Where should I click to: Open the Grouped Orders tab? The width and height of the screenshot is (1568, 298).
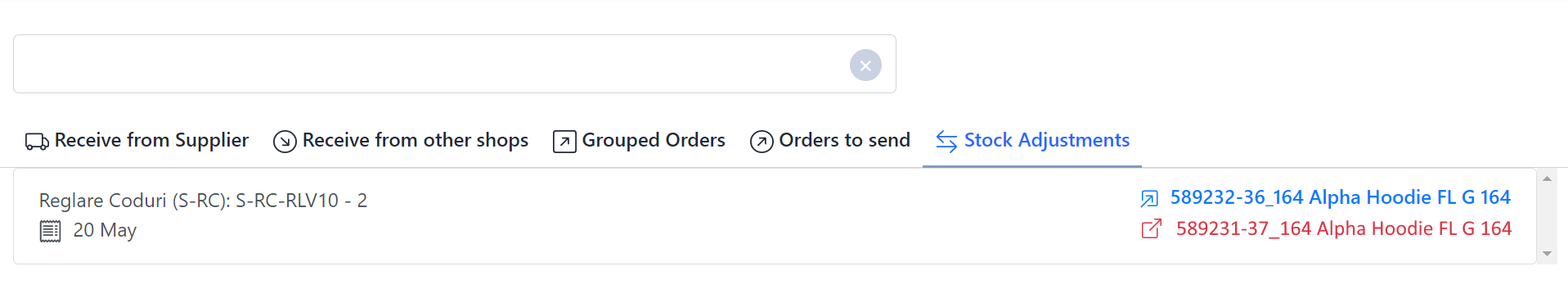[639, 141]
